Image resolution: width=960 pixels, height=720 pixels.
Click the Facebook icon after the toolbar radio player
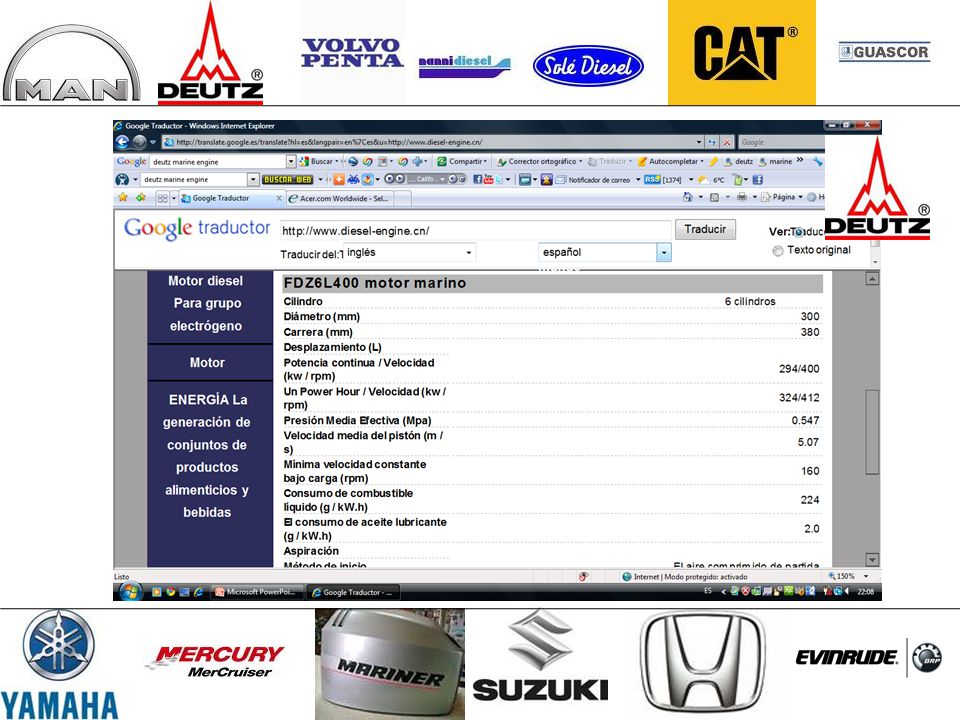[478, 179]
